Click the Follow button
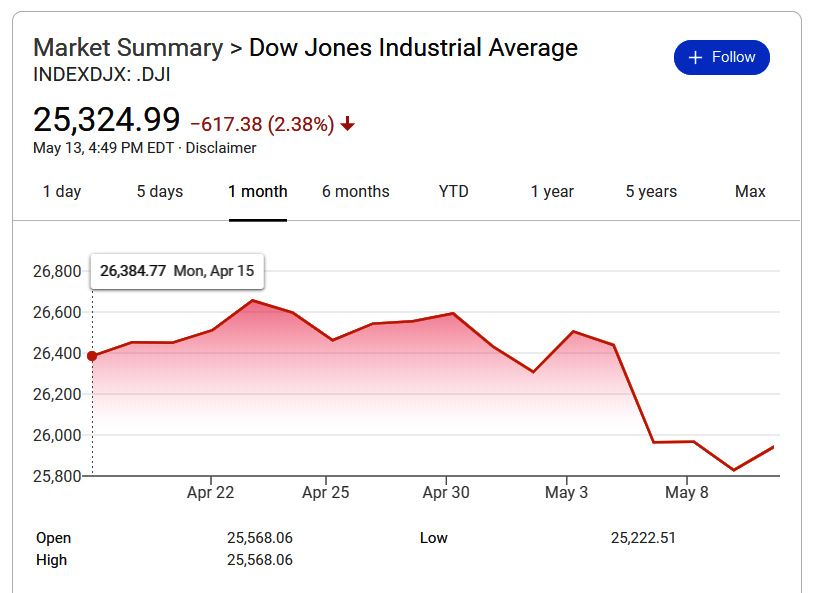 [x=721, y=58]
